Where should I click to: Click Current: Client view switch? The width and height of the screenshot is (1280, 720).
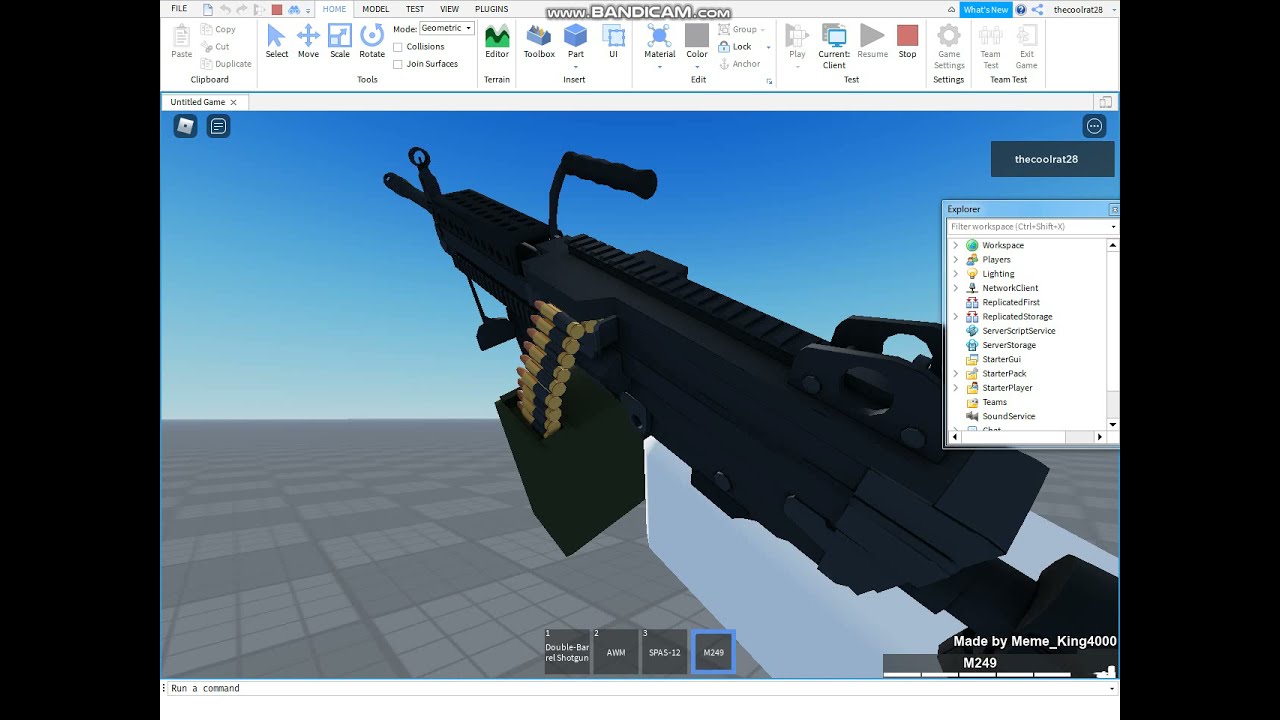[x=834, y=46]
